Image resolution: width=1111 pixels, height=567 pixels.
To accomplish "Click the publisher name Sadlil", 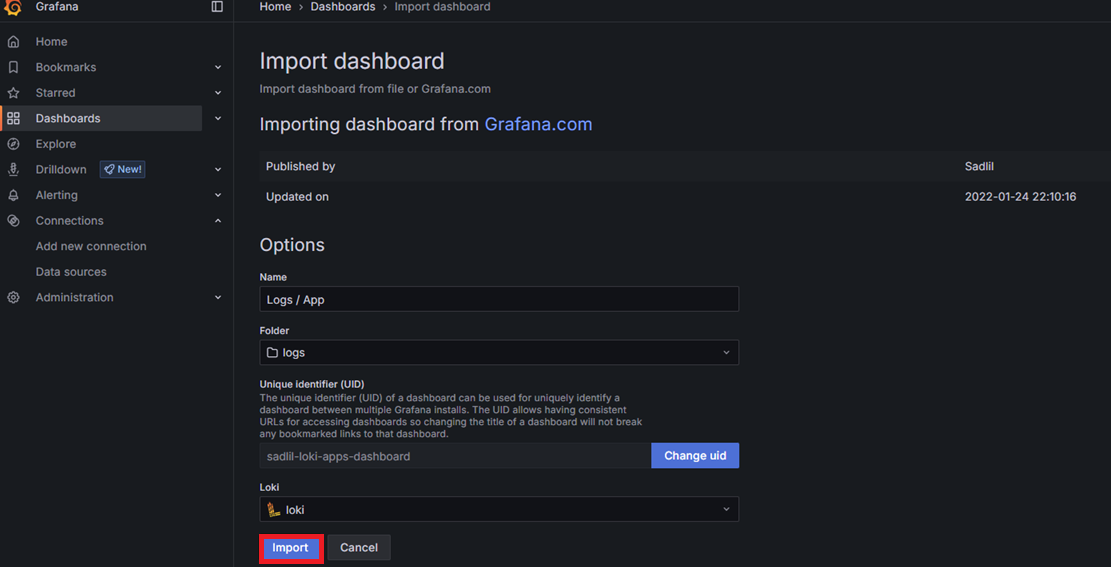I will click(979, 167).
